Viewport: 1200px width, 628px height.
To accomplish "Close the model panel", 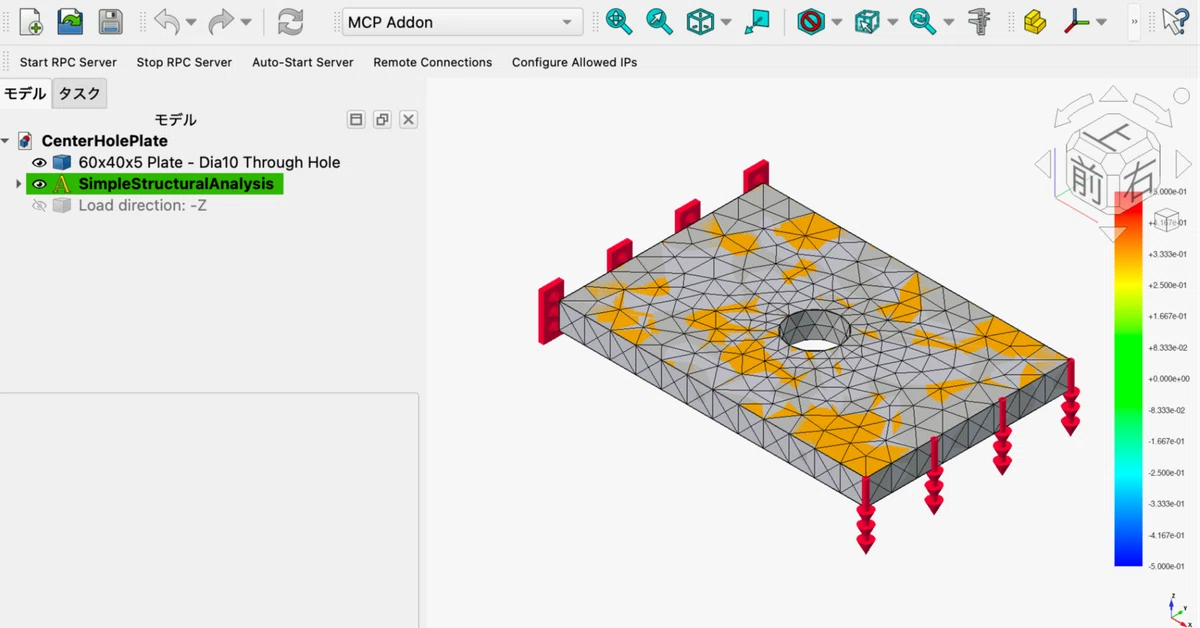I will point(408,120).
